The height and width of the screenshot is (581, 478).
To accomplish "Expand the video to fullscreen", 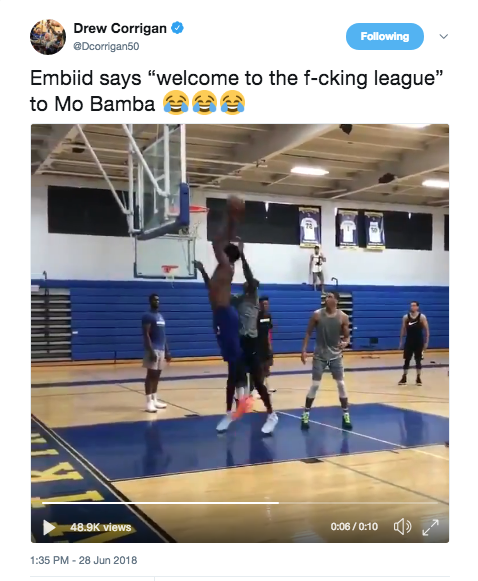I will [431, 527].
